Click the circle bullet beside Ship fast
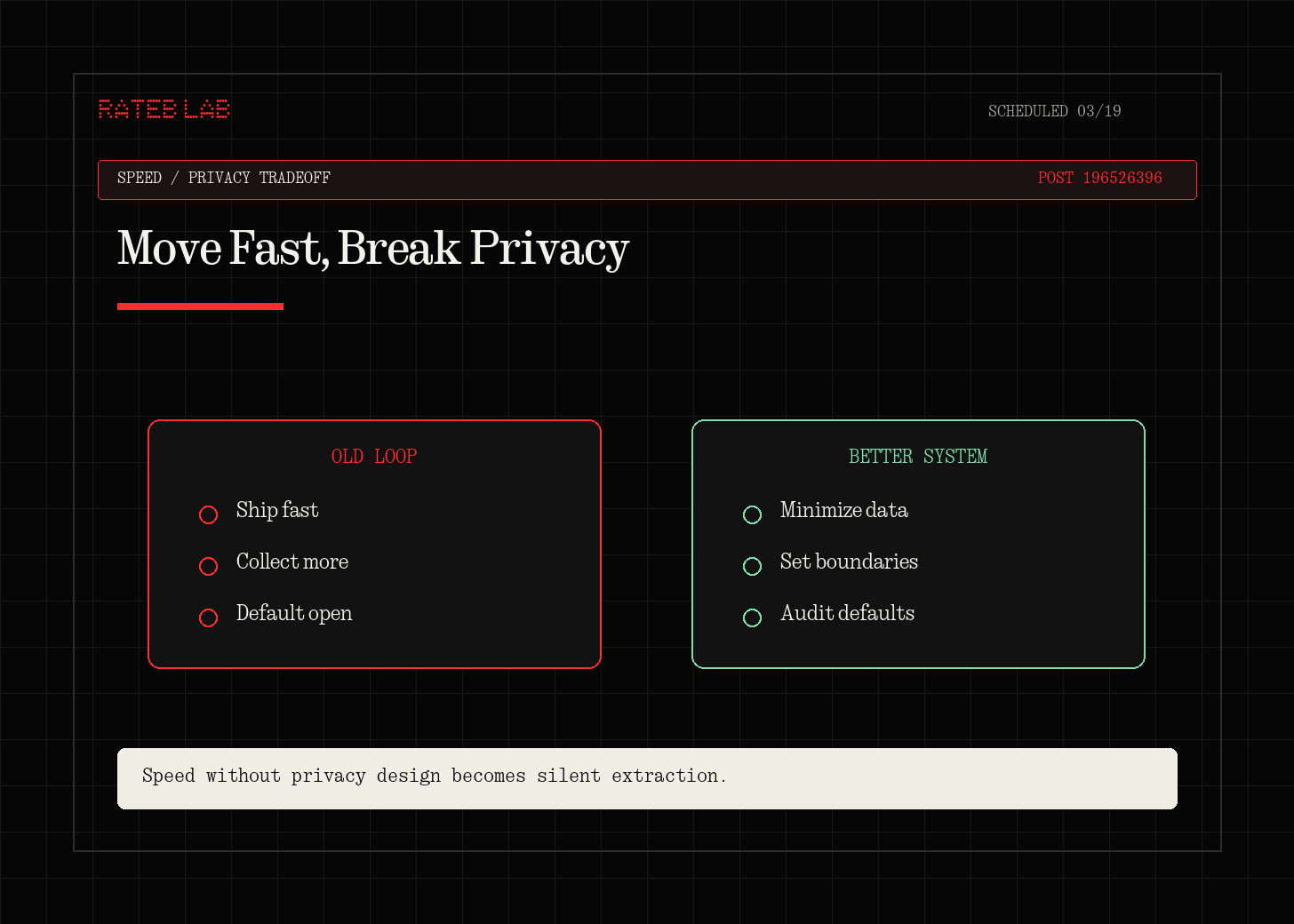The width and height of the screenshot is (1294, 924). click(x=208, y=514)
